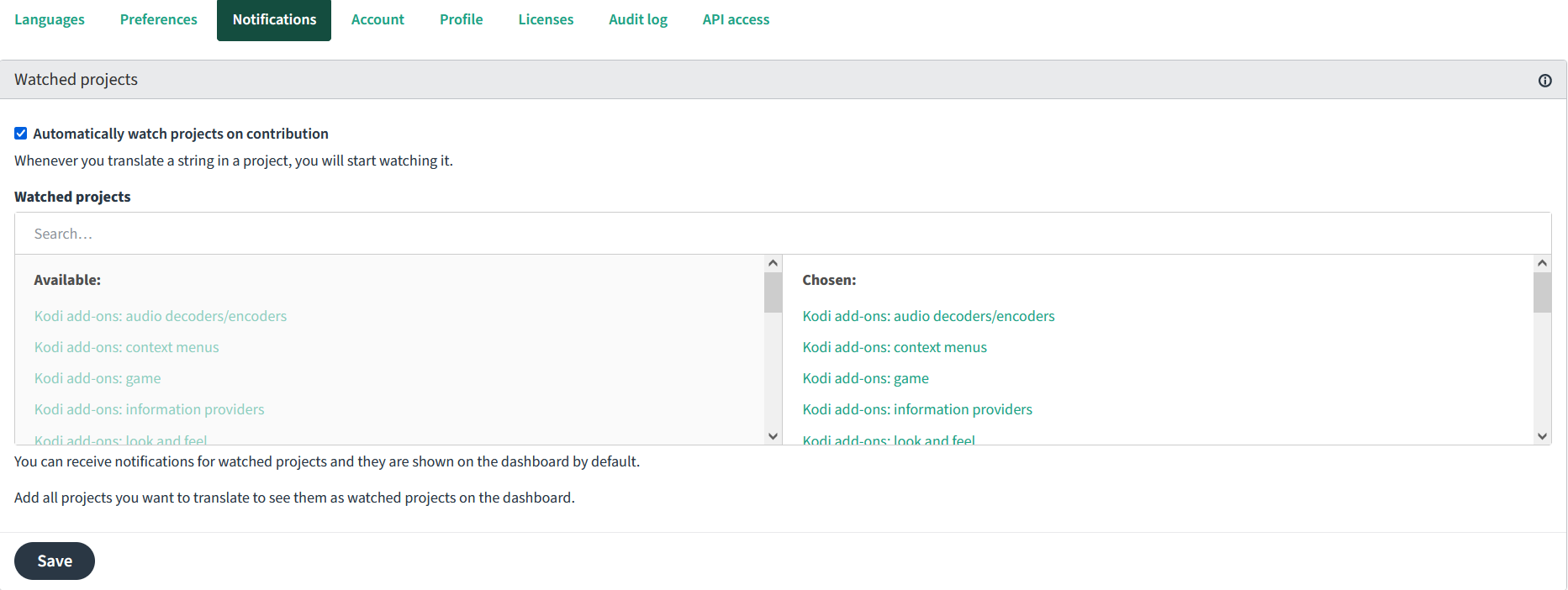This screenshot has height=590, width=1568.
Task: Click the Available list scroll up arrow
Action: 773,263
